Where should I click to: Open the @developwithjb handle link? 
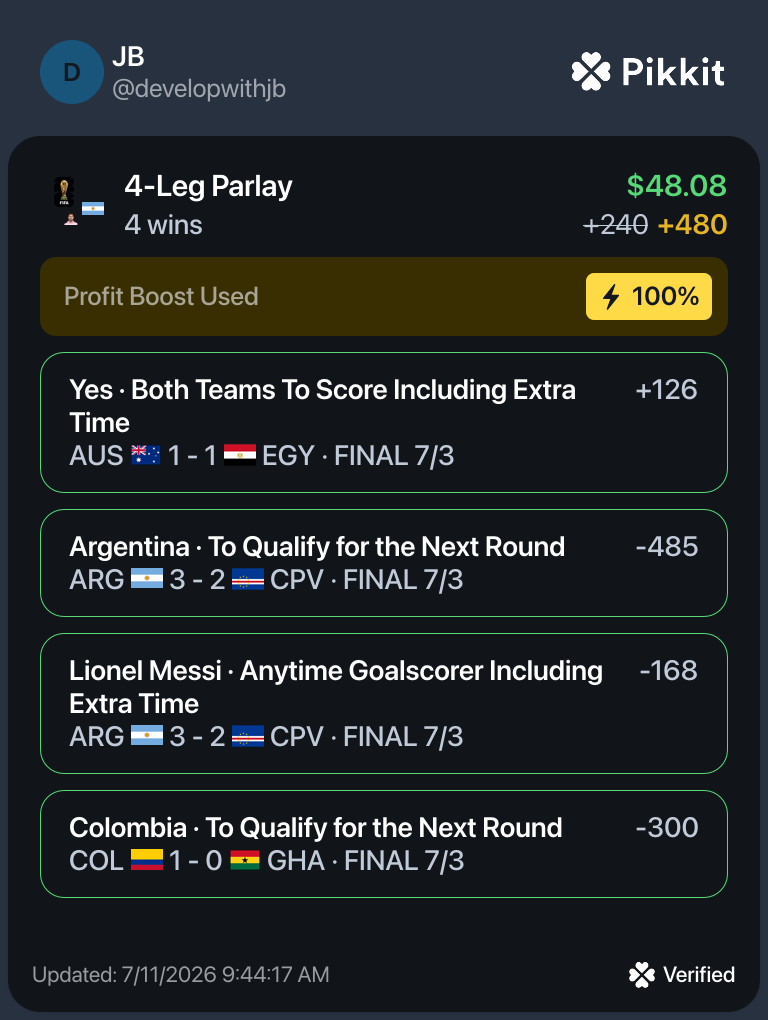point(199,88)
